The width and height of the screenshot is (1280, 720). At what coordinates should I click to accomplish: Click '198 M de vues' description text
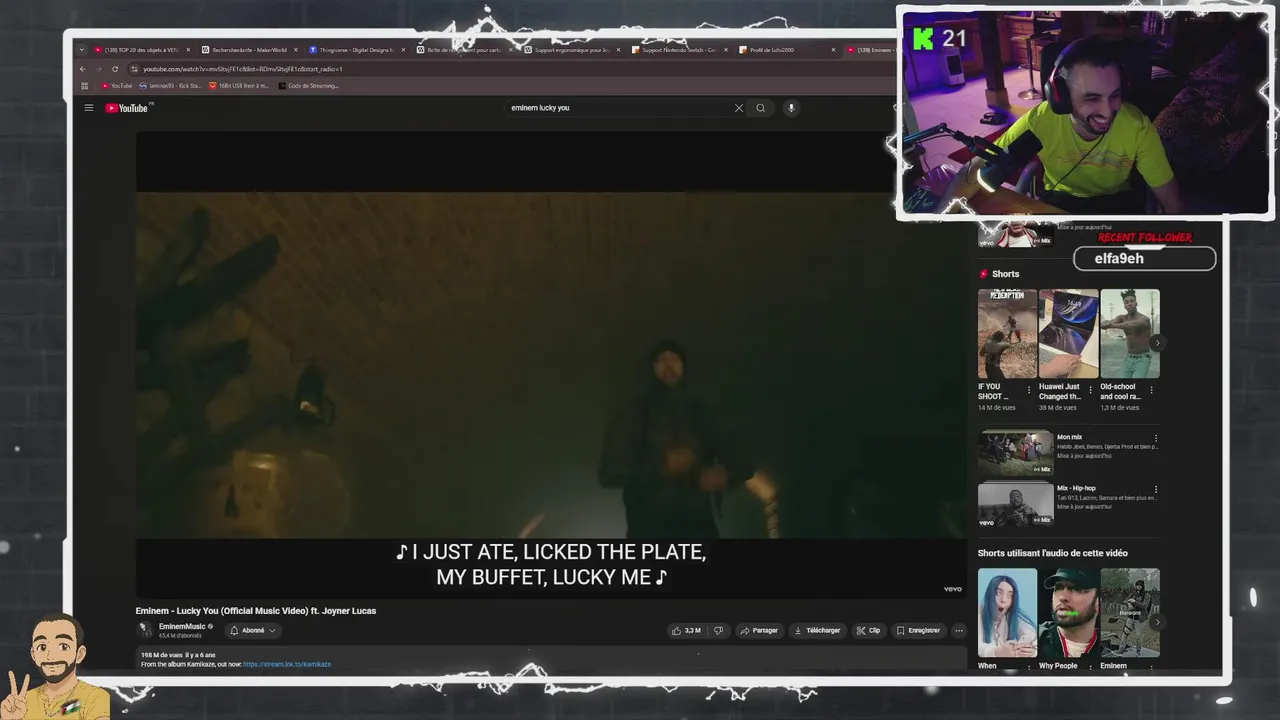(162, 655)
